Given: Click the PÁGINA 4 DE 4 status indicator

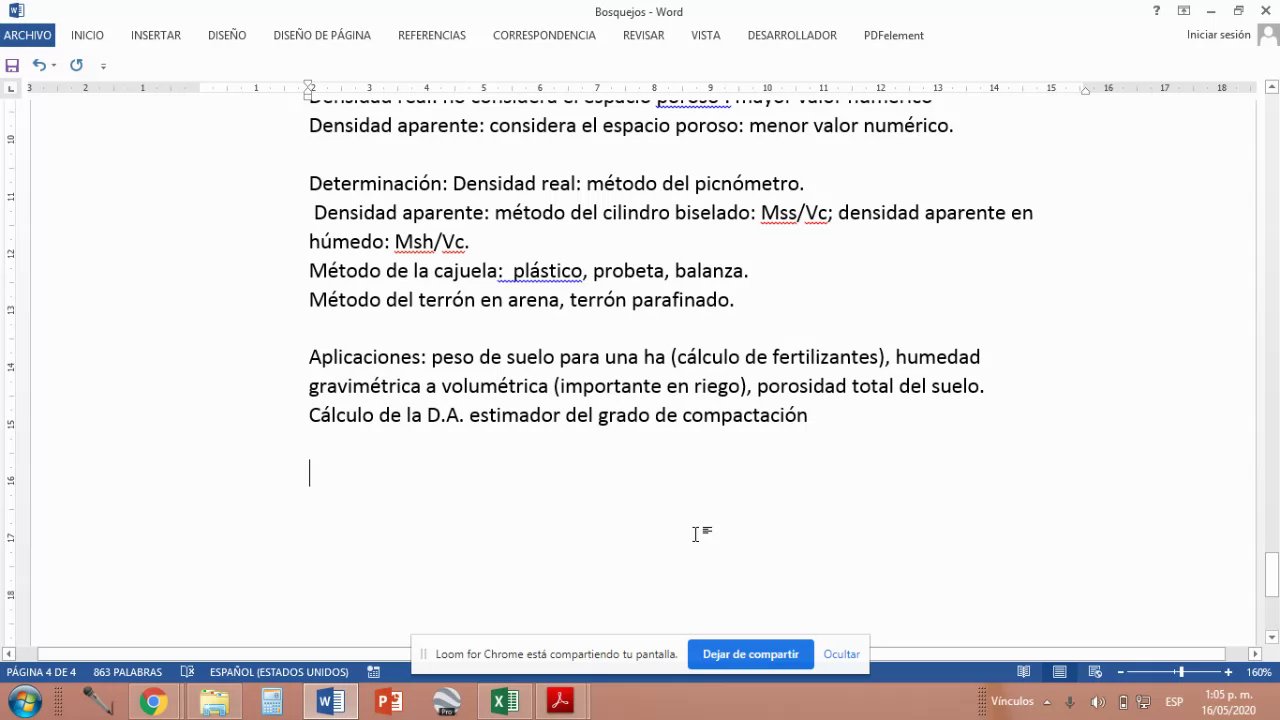Looking at the screenshot, I should click(x=41, y=672).
